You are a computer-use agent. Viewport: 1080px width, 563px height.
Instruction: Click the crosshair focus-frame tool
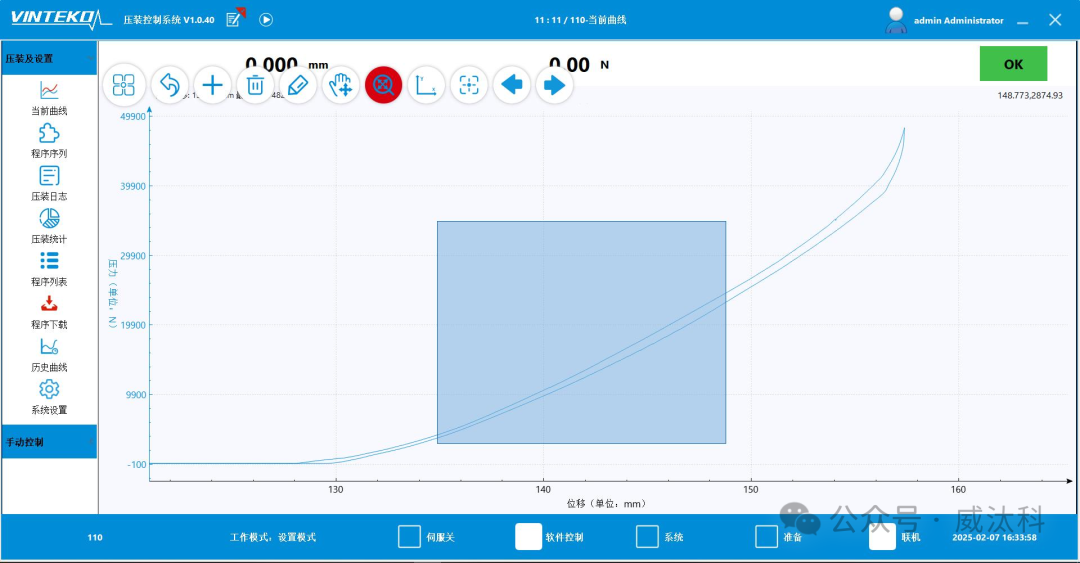point(468,85)
